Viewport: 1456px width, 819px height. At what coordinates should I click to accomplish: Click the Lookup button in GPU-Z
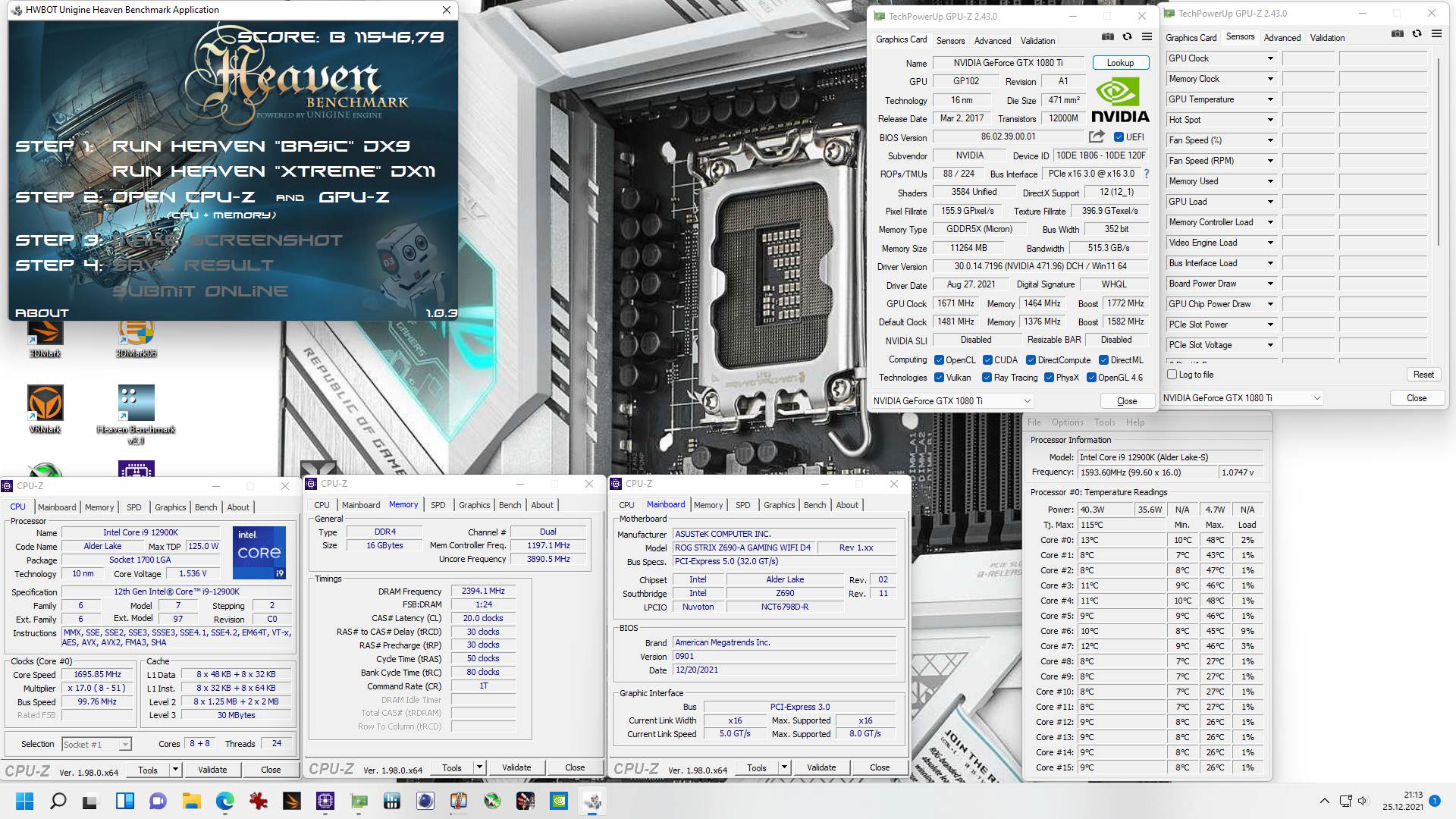[x=1120, y=63]
